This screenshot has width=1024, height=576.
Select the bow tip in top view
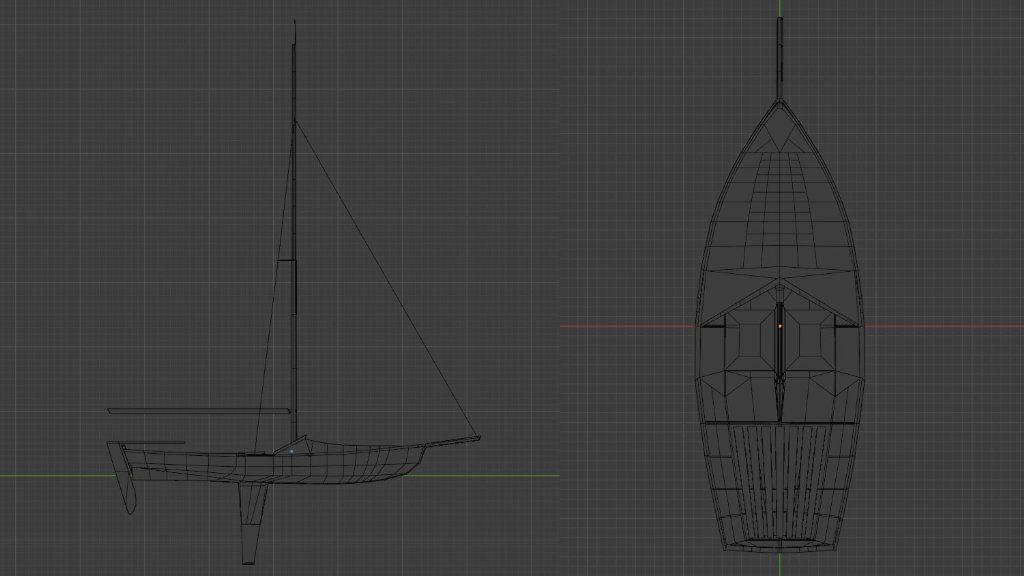[x=779, y=102]
